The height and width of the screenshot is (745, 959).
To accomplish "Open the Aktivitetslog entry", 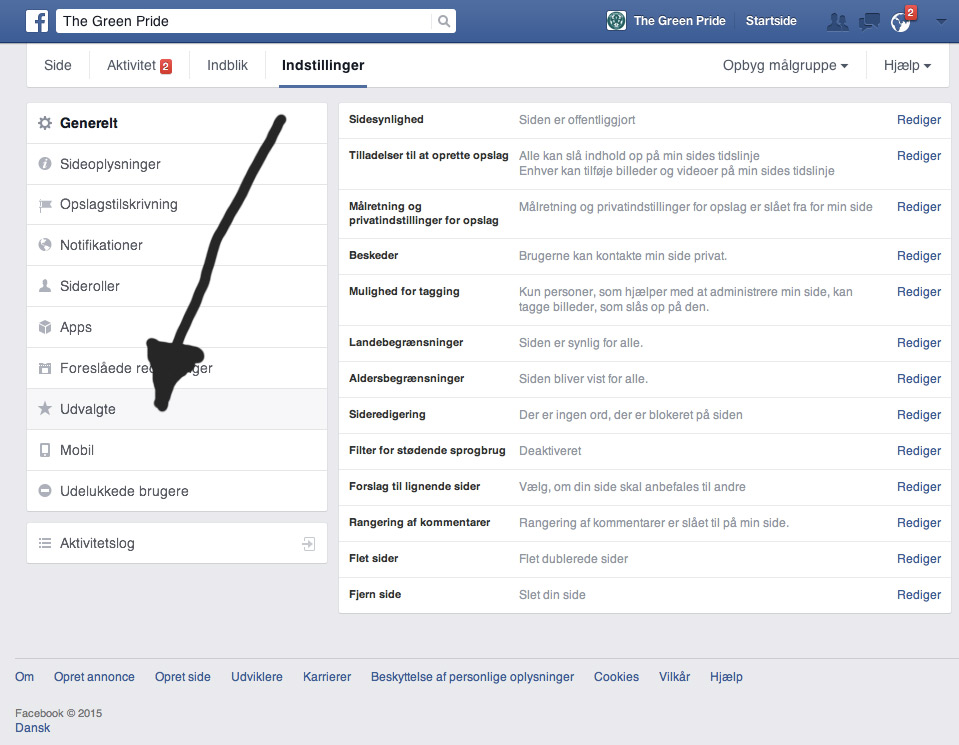I will click(x=97, y=544).
